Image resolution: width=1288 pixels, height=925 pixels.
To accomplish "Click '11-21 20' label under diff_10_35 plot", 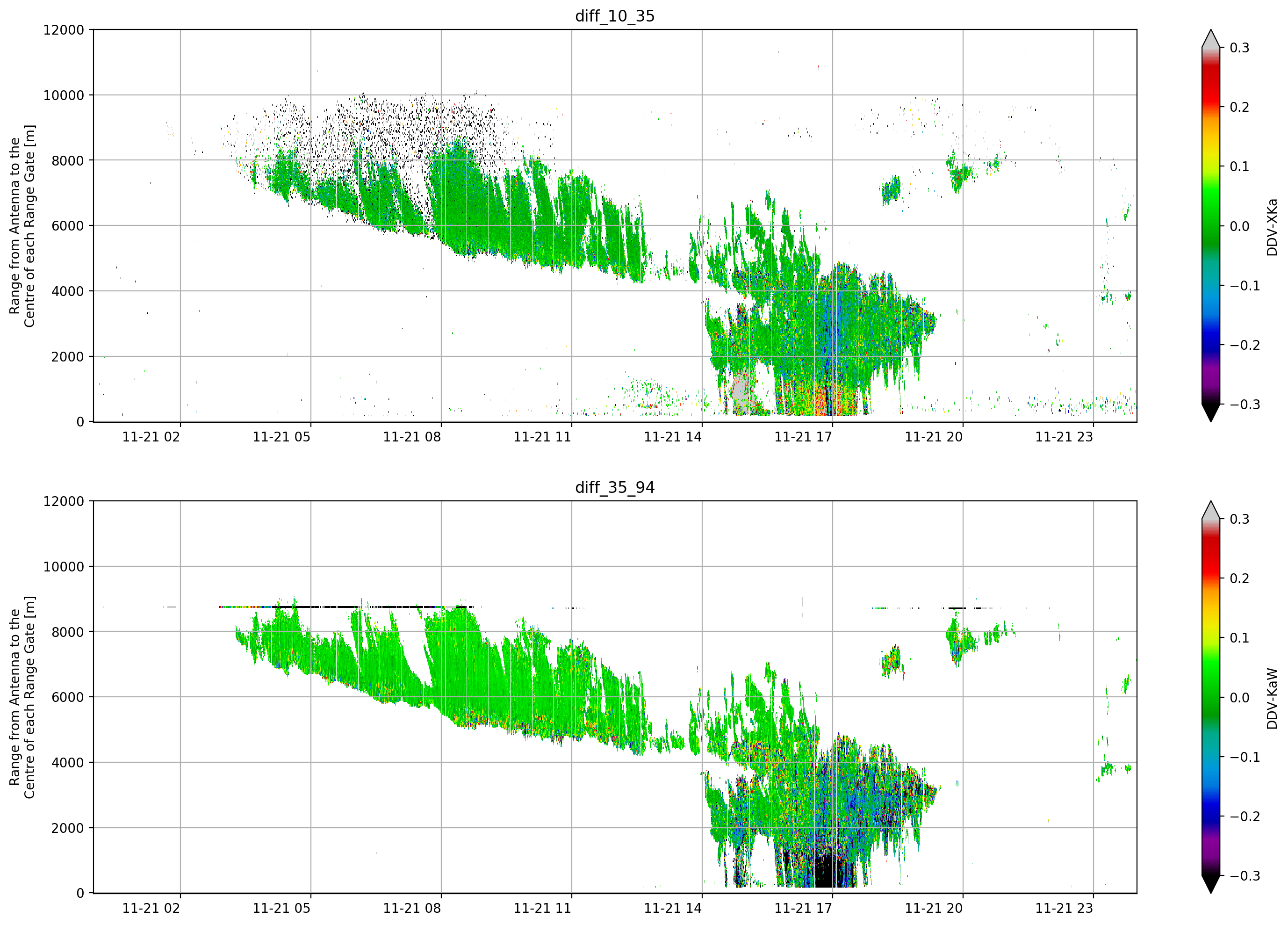I will (934, 437).
